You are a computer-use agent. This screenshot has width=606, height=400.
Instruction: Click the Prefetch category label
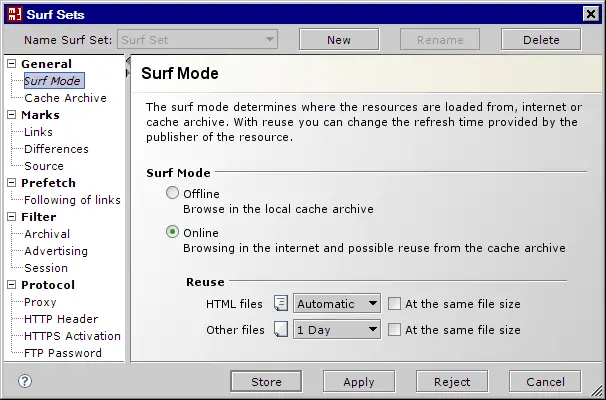point(48,182)
